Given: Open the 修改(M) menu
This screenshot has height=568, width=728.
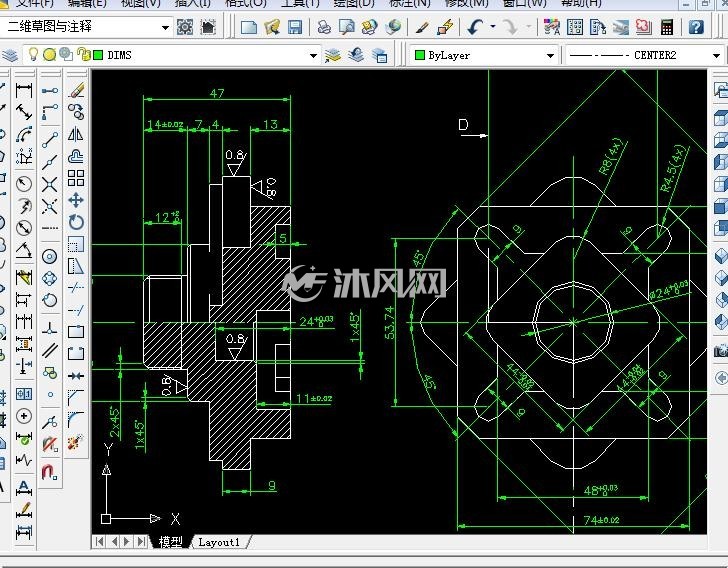Looking at the screenshot, I should (x=466, y=3).
